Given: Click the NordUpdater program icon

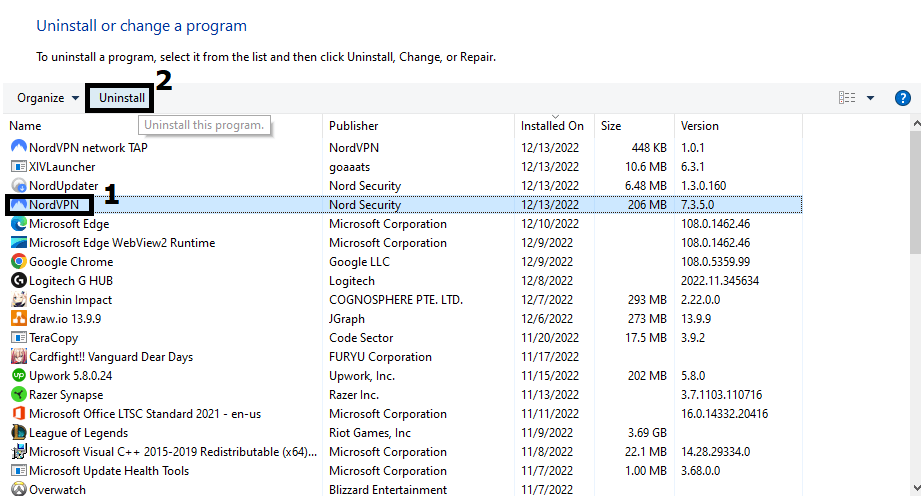Looking at the screenshot, I should (19, 185).
